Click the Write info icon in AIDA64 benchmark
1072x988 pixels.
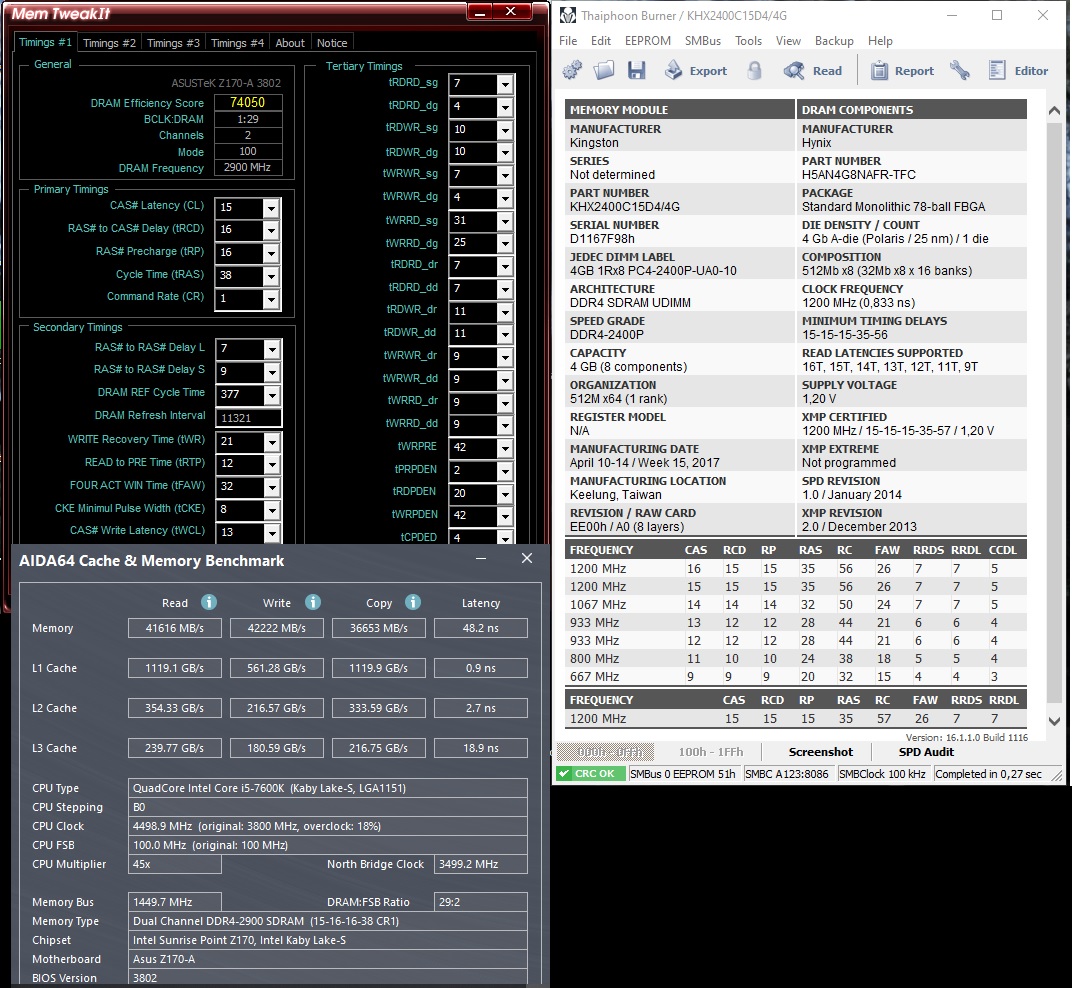[312, 602]
